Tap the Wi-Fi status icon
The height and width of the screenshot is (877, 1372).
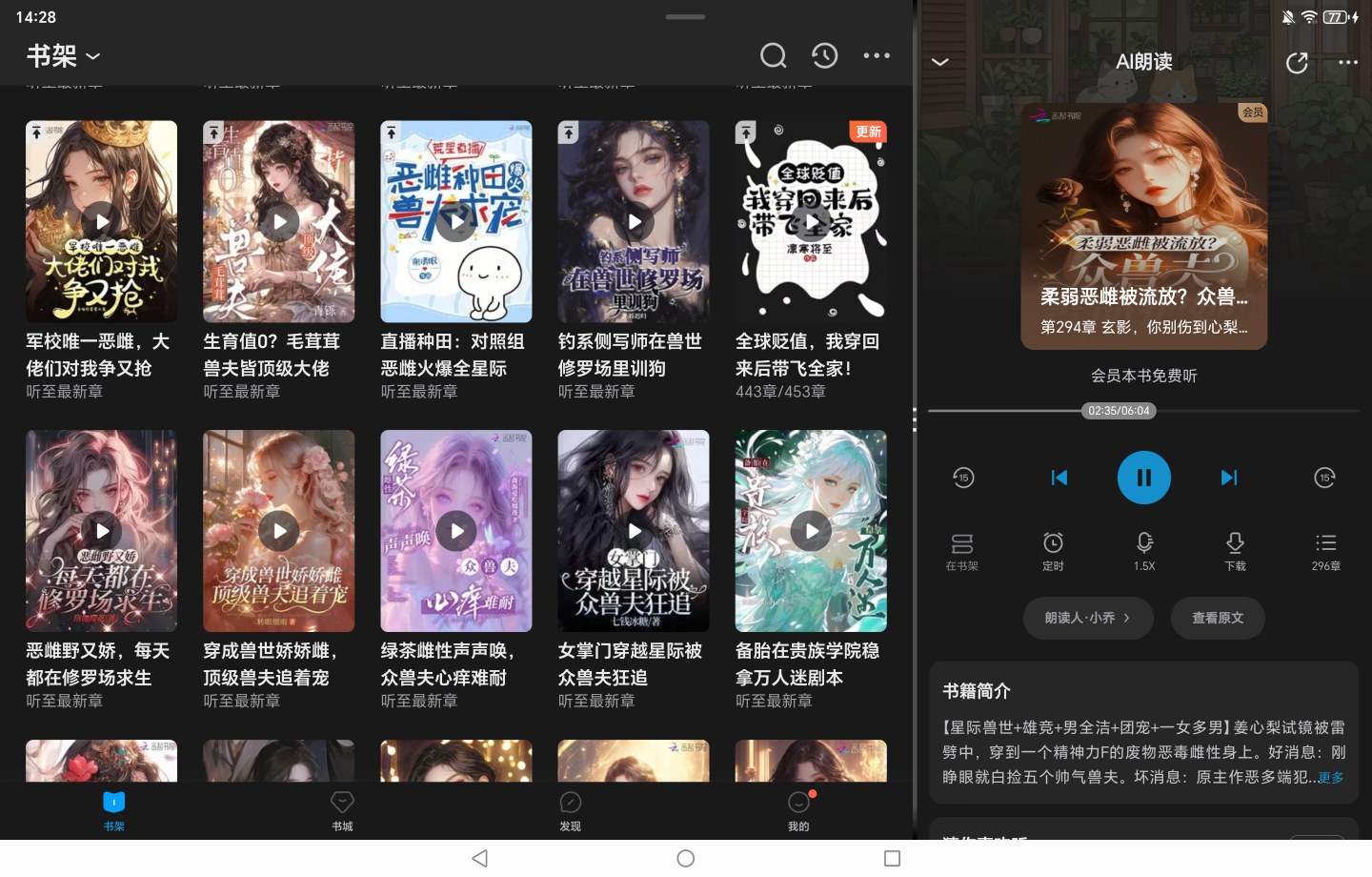(x=1309, y=17)
